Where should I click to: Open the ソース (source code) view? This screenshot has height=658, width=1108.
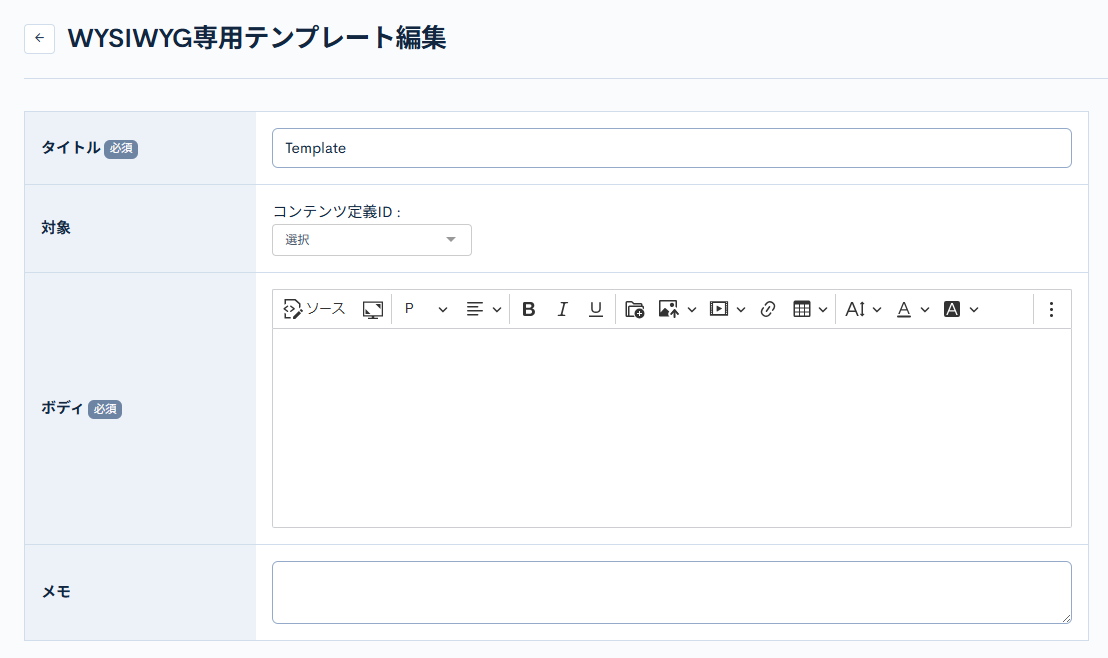tap(311, 309)
